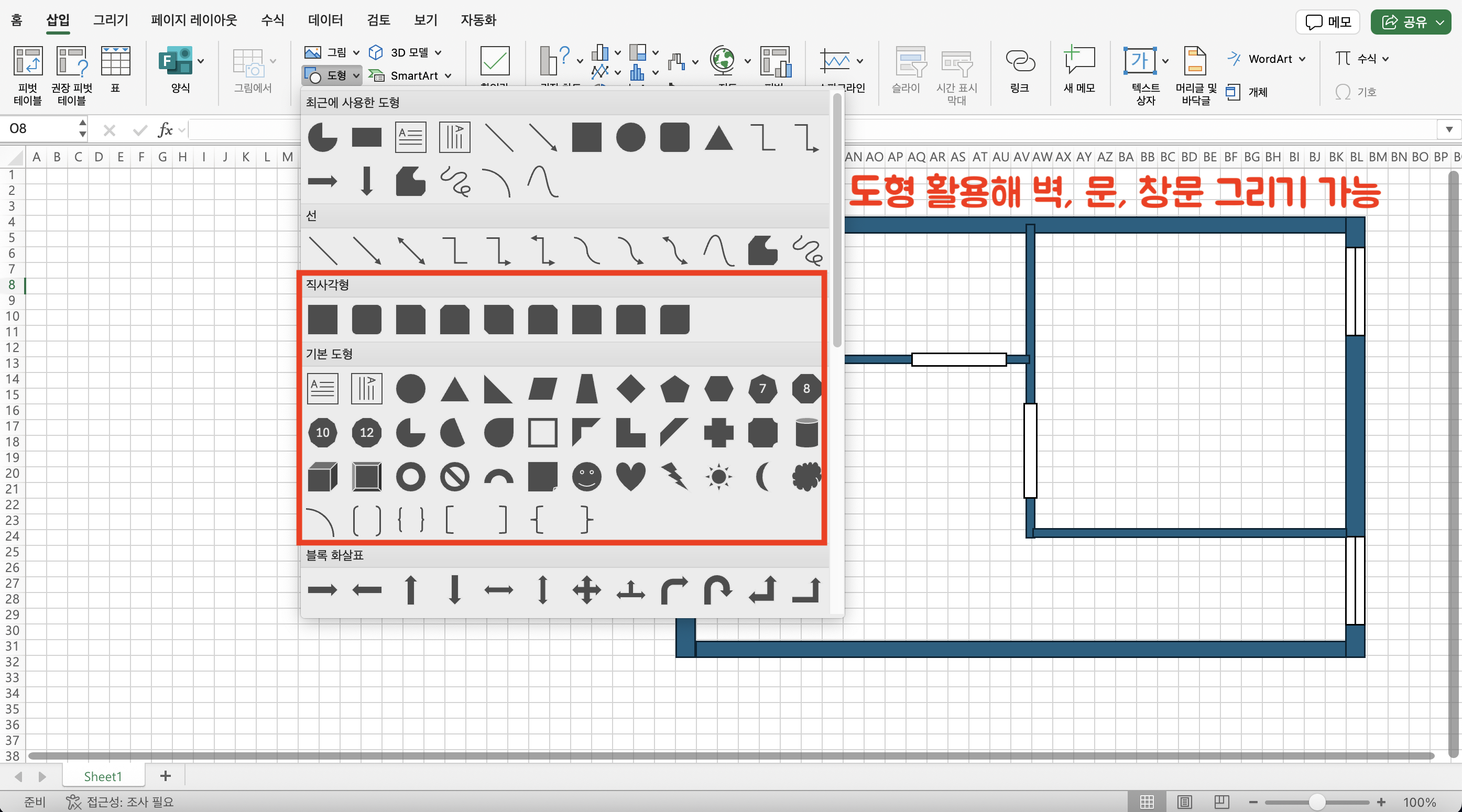The height and width of the screenshot is (812, 1462).
Task: Expand the SmartArt dropdown
Action: pos(449,75)
